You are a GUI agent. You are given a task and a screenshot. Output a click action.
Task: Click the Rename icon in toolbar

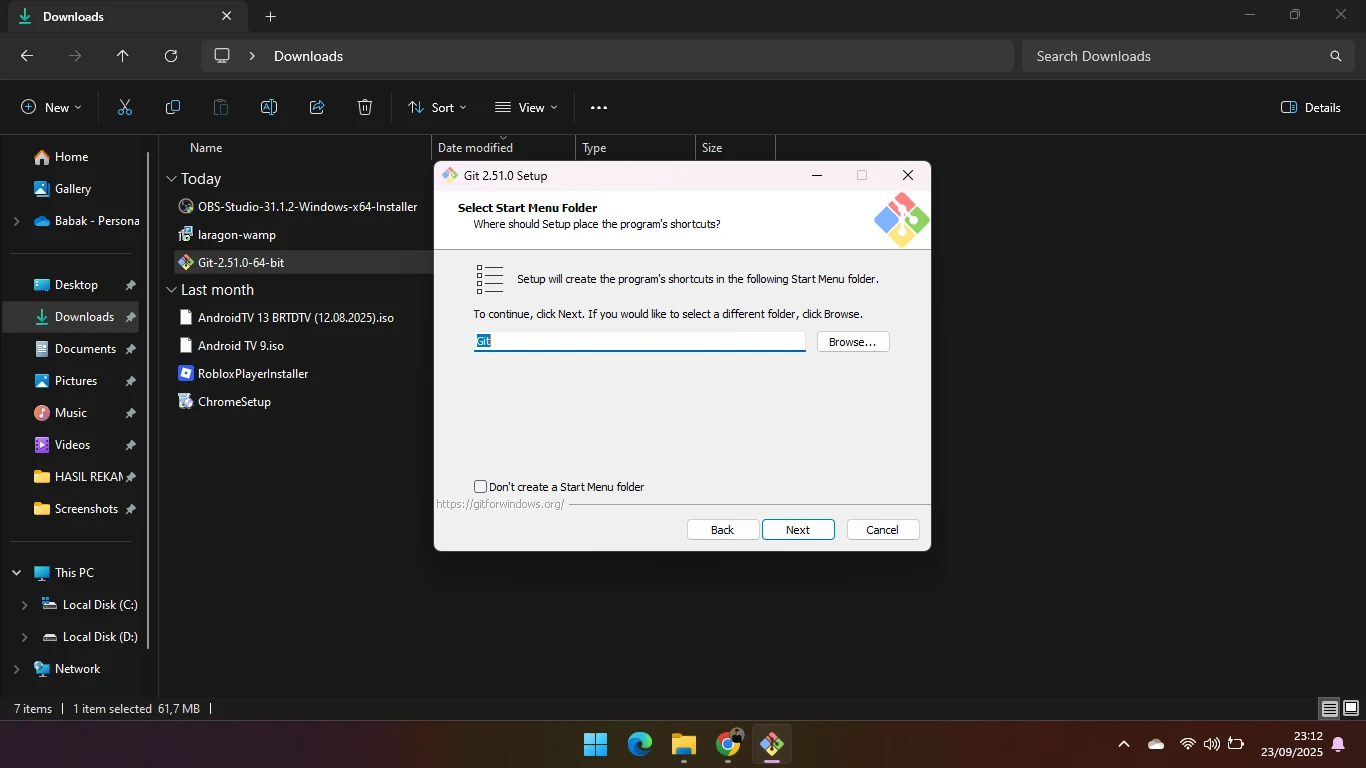coord(269,108)
